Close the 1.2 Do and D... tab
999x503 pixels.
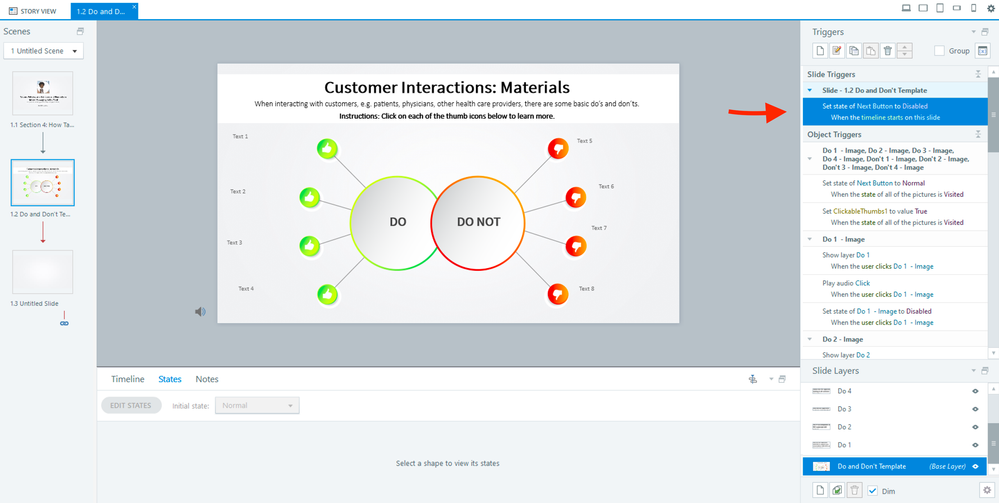tap(134, 6)
